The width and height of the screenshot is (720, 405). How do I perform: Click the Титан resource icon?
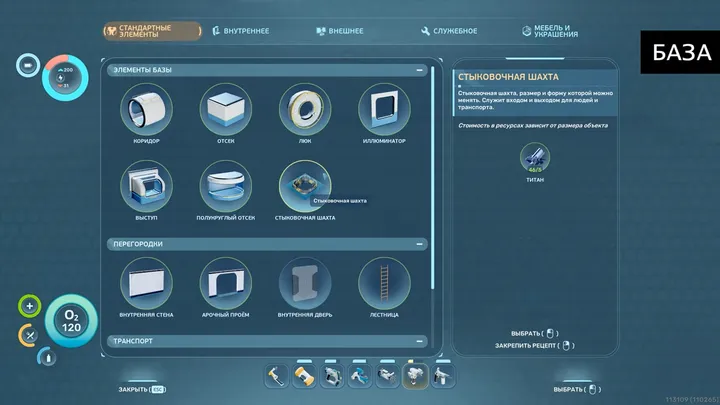point(535,158)
